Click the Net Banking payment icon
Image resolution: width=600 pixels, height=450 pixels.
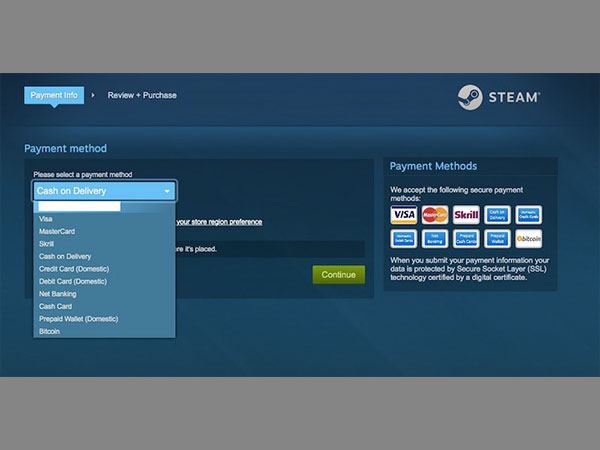(x=435, y=239)
